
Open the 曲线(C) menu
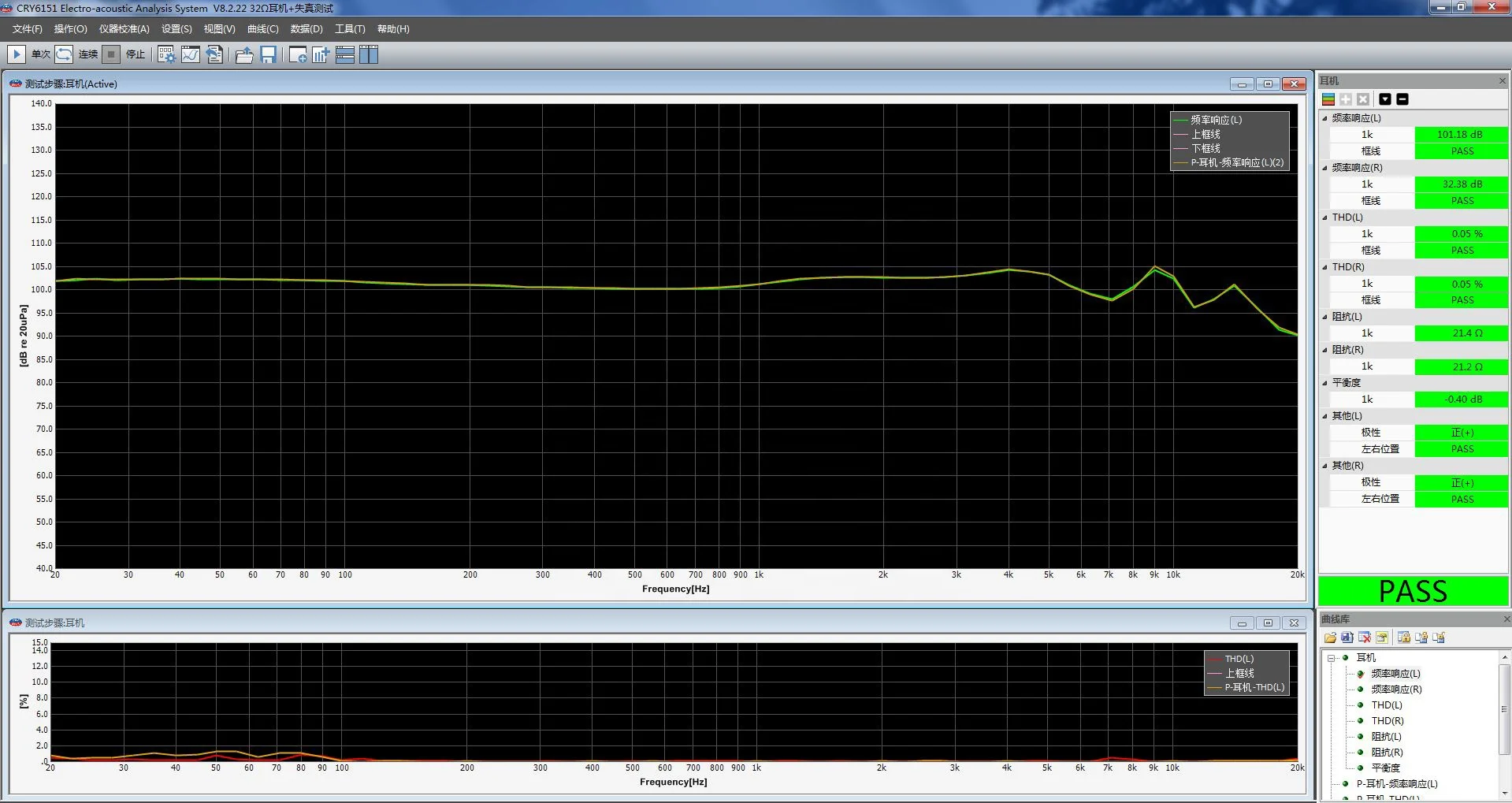click(262, 29)
